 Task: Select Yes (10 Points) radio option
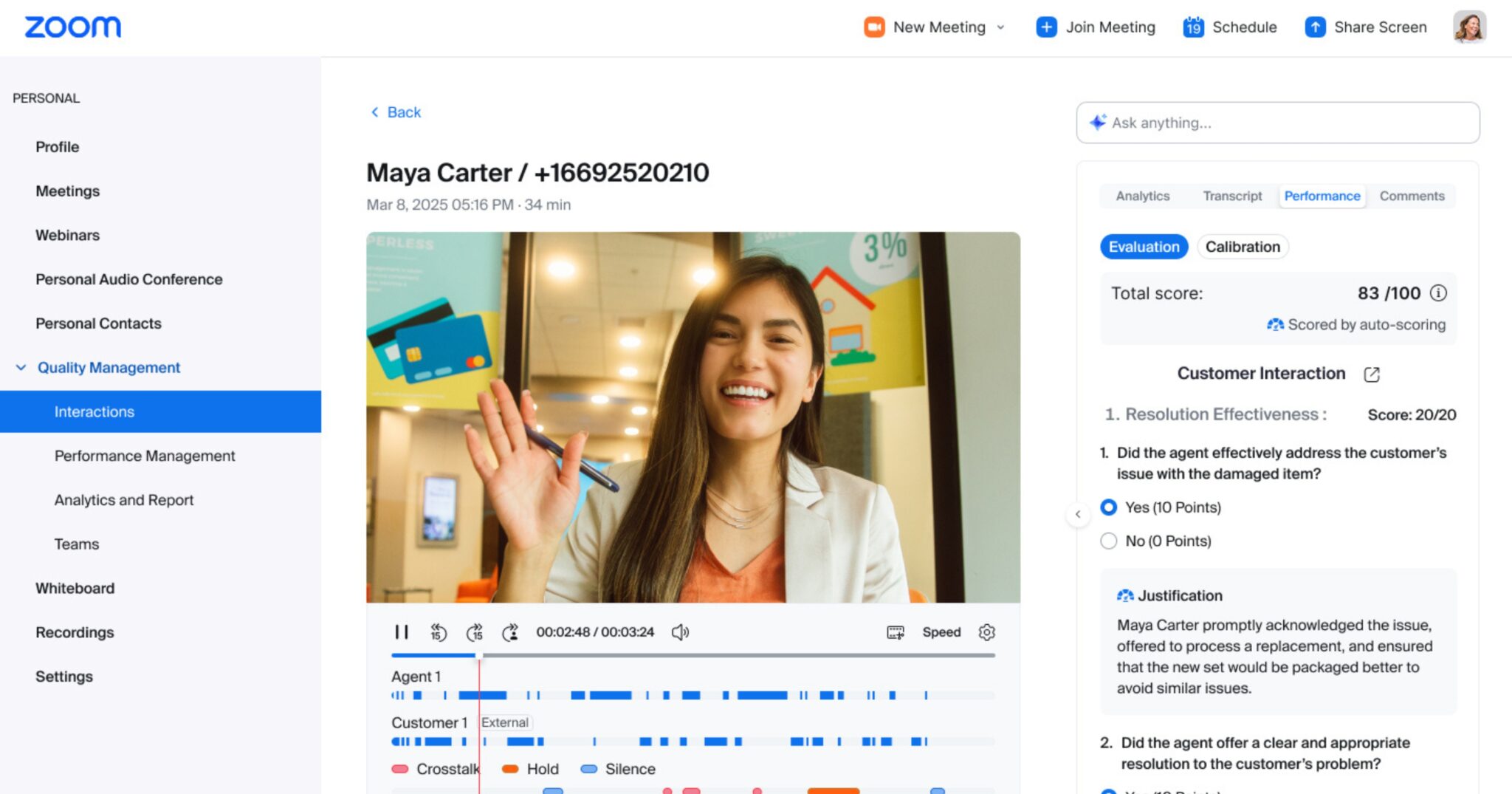point(1109,507)
